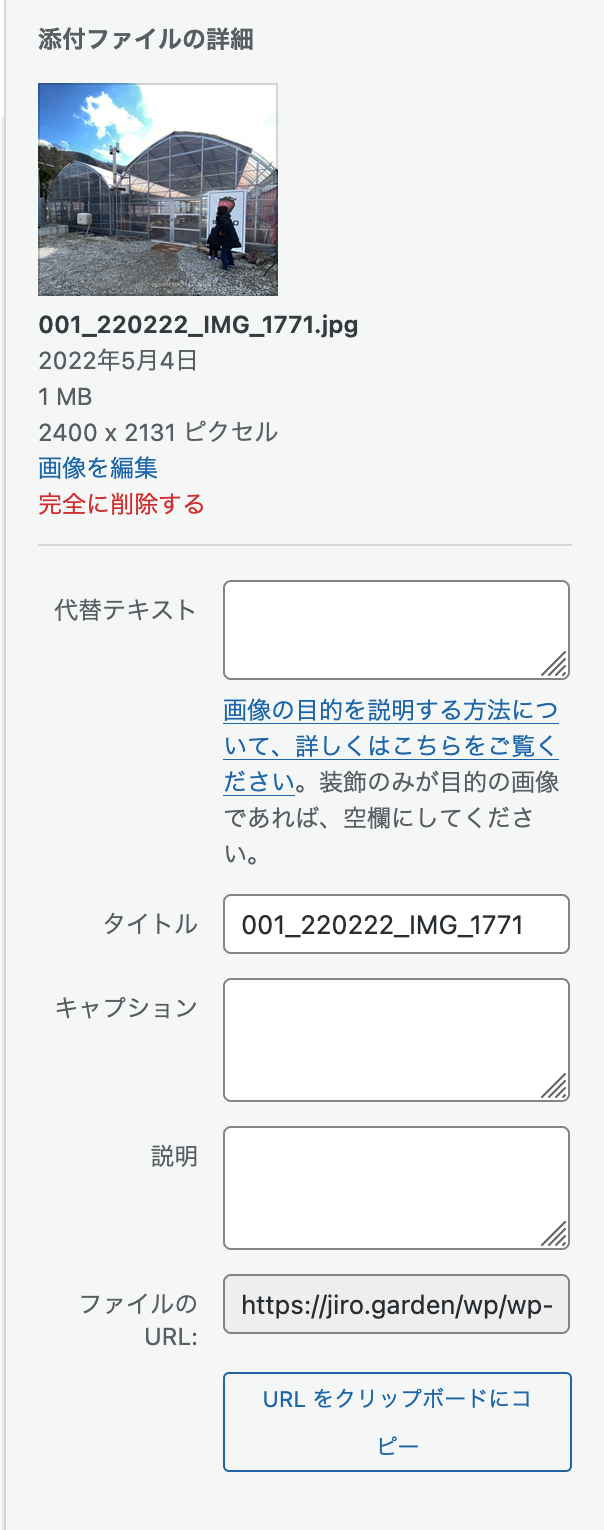Click the 代替テキスト field label
The image size is (604, 1530).
[x=126, y=610]
